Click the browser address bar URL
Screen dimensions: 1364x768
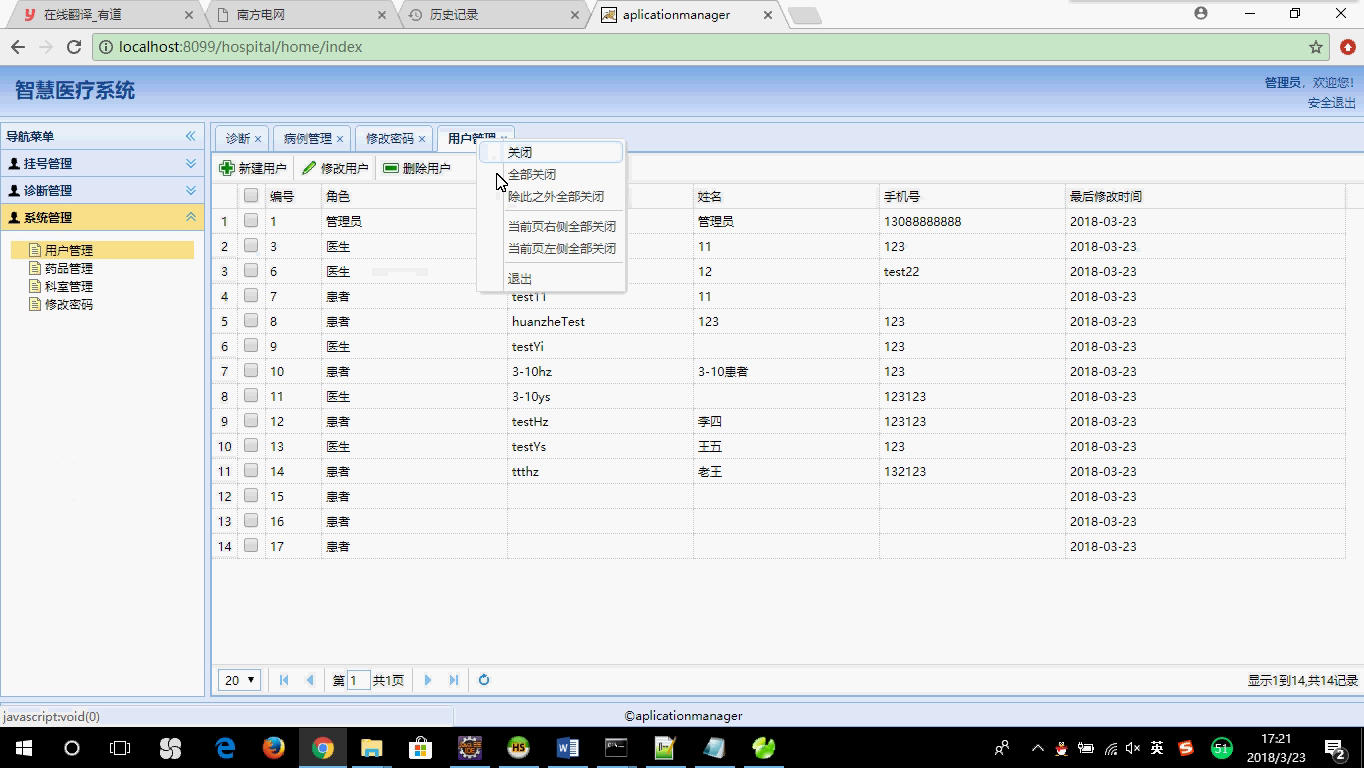click(240, 47)
